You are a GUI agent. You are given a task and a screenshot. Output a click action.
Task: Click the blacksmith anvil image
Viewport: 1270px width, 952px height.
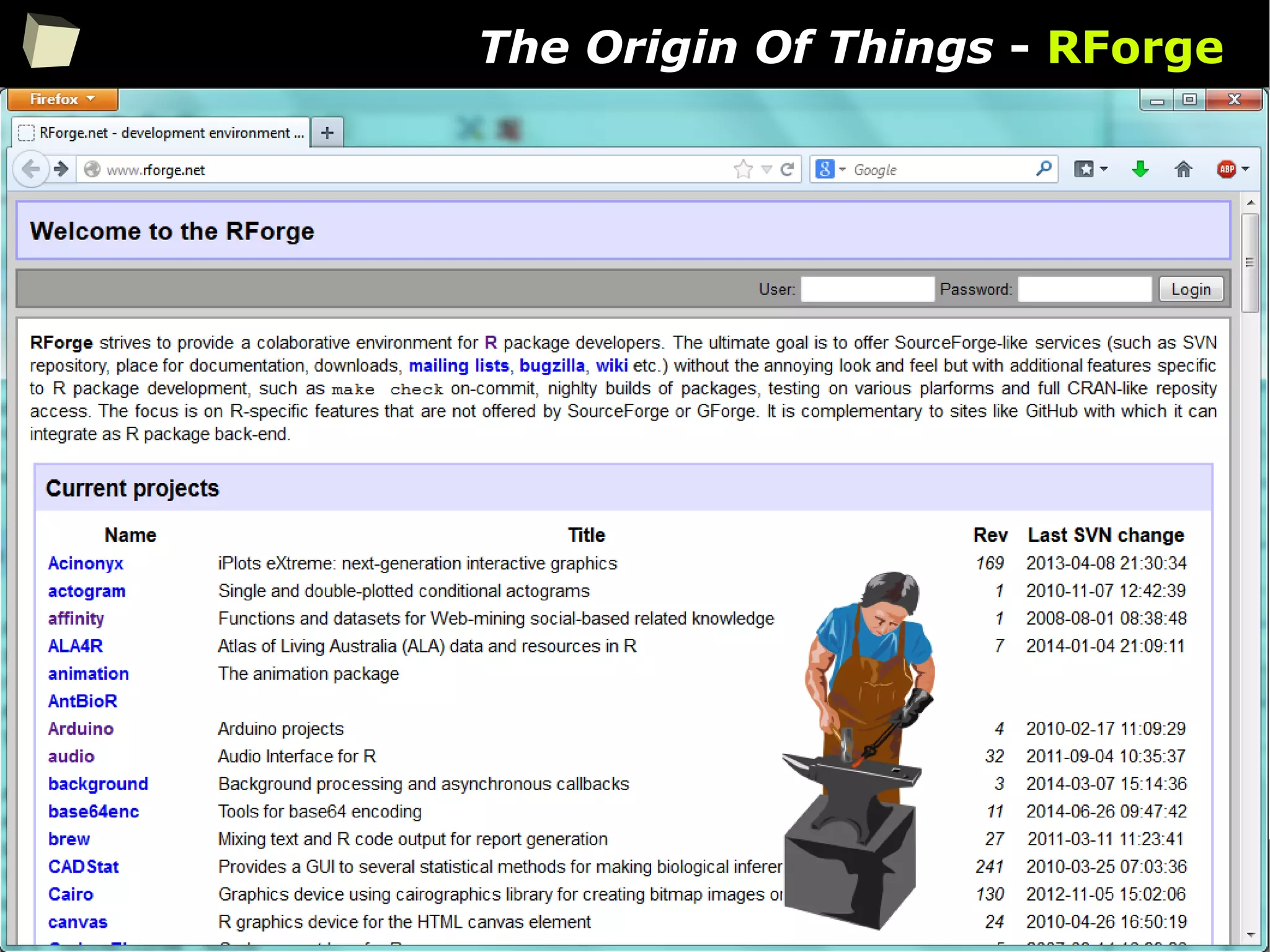pos(859,750)
